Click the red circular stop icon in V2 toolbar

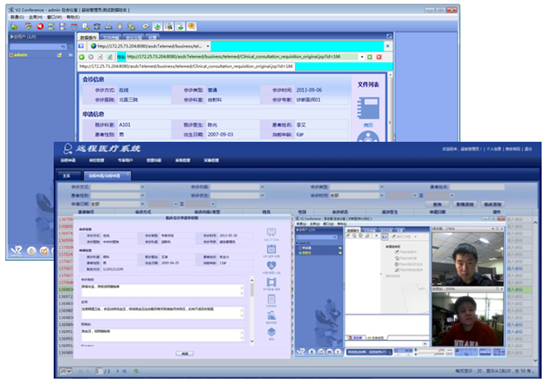[x=40, y=26]
